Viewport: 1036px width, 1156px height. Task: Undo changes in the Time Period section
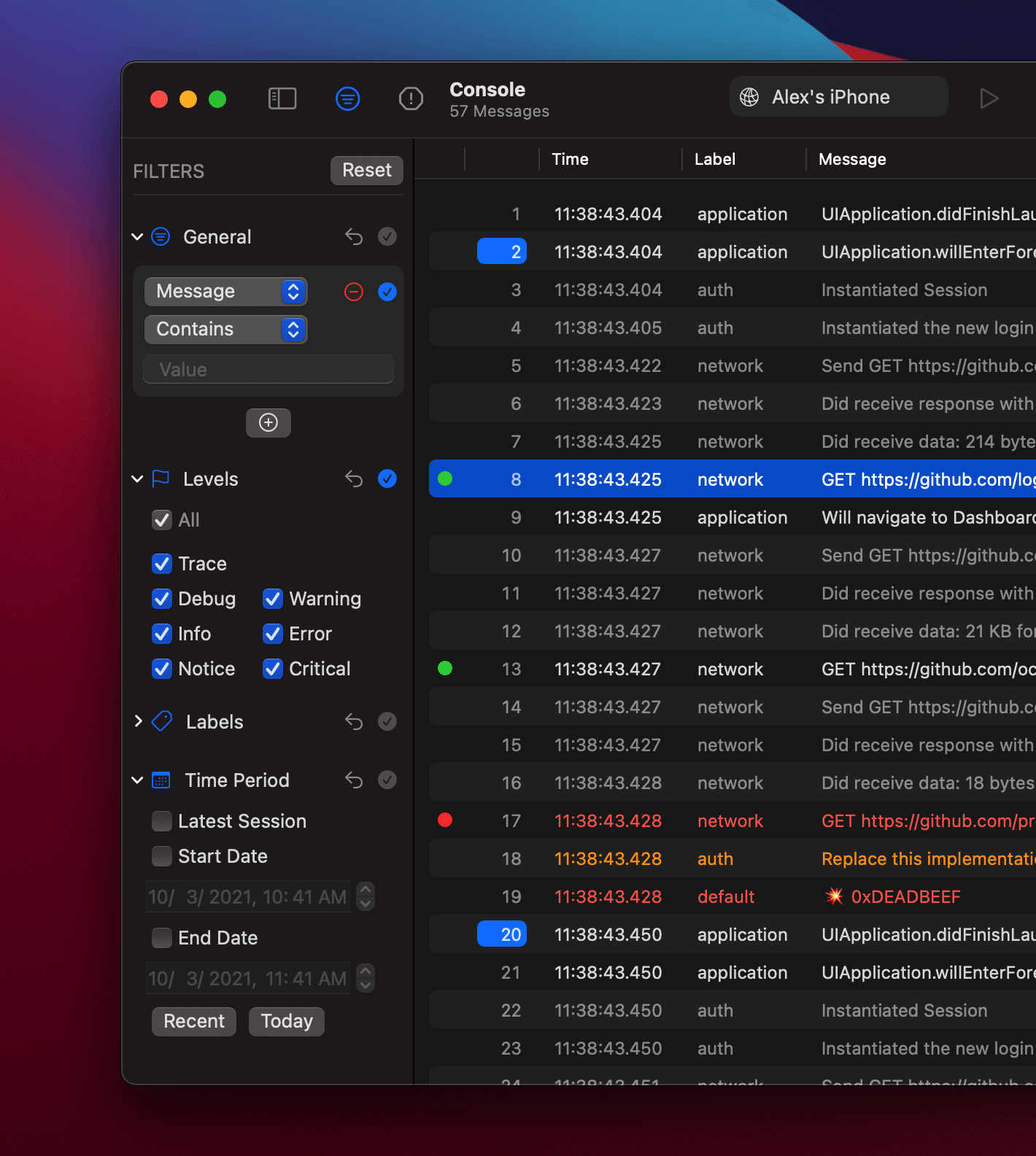click(354, 780)
